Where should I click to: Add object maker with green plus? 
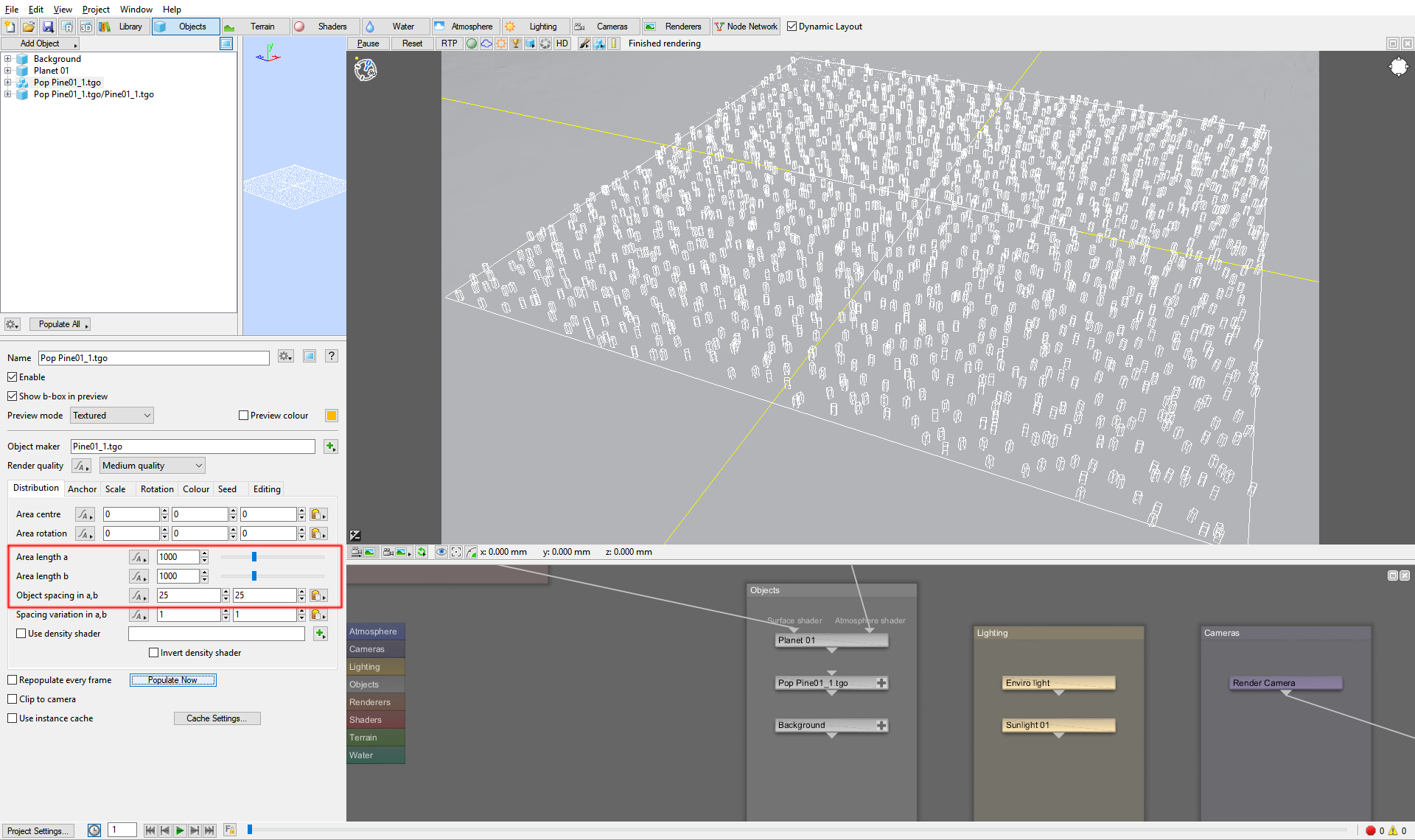click(331, 447)
